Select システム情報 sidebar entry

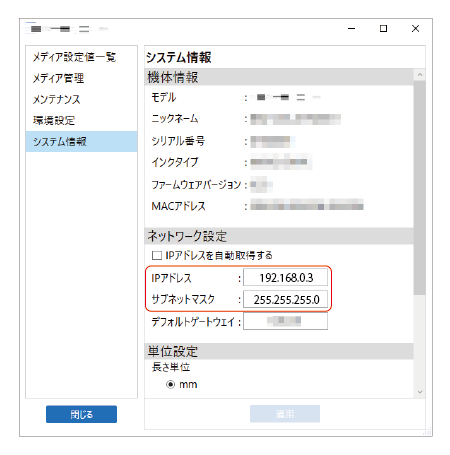coord(81,141)
